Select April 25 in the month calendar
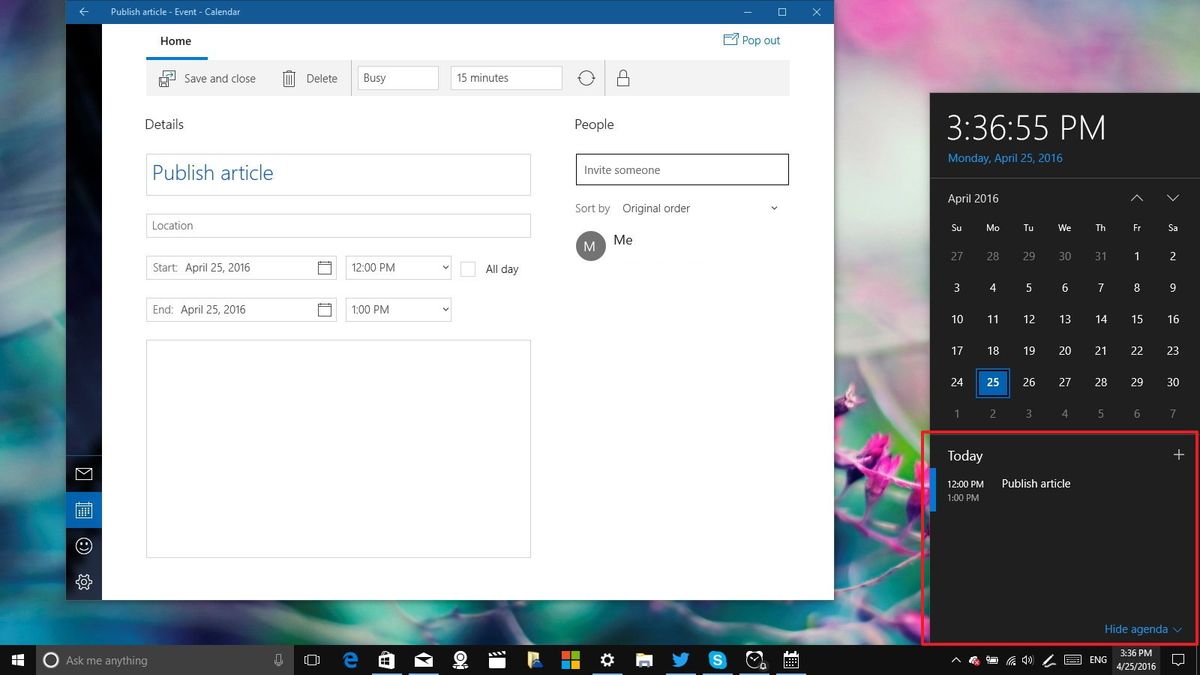The height and width of the screenshot is (675, 1200). pyautogui.click(x=992, y=382)
